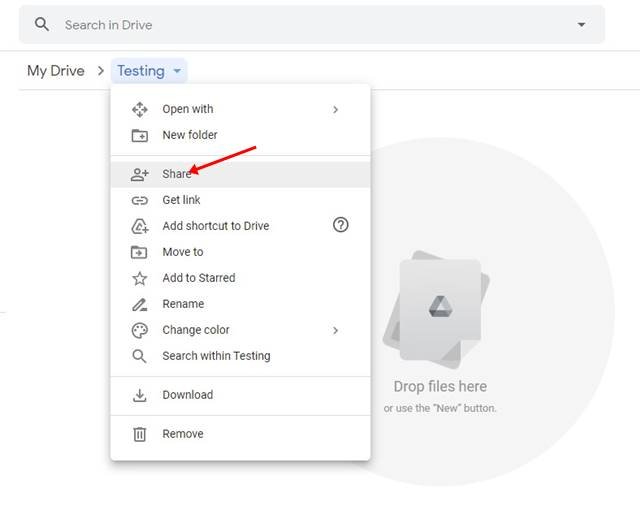
Task: Go to My Drive breadcrumb
Action: click(56, 71)
